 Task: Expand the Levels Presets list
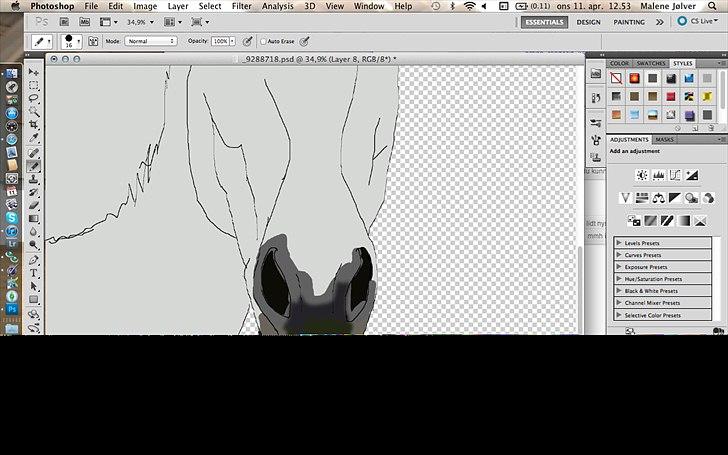click(620, 243)
